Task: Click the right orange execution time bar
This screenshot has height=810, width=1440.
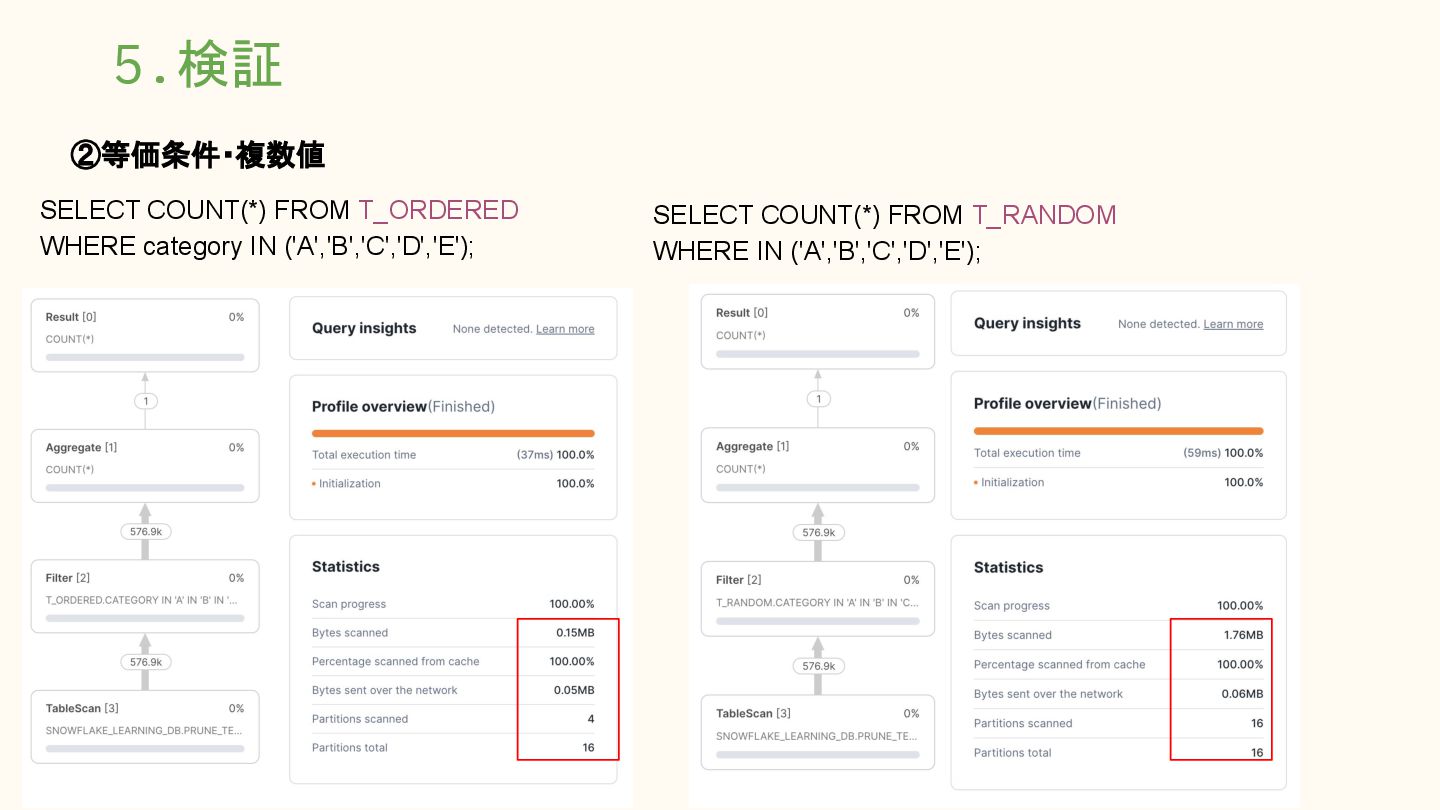Action: pyautogui.click(x=1118, y=431)
